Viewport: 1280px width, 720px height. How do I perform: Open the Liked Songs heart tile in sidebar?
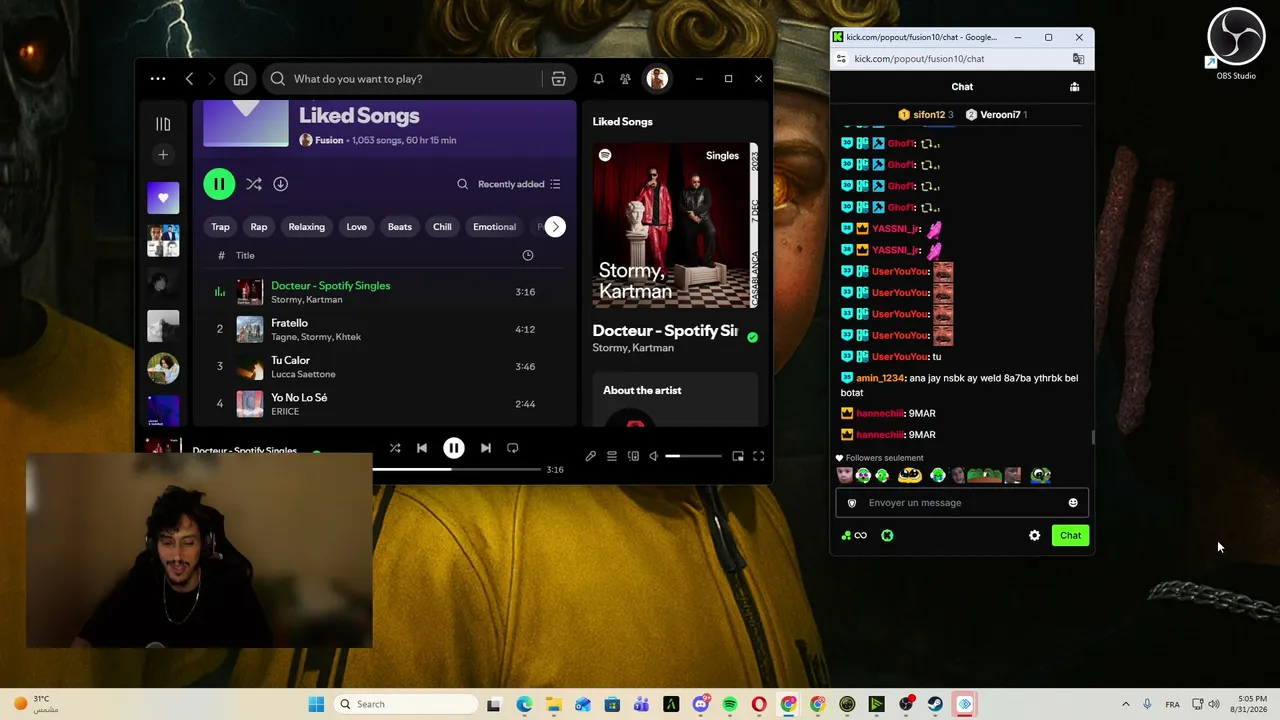[x=163, y=198]
